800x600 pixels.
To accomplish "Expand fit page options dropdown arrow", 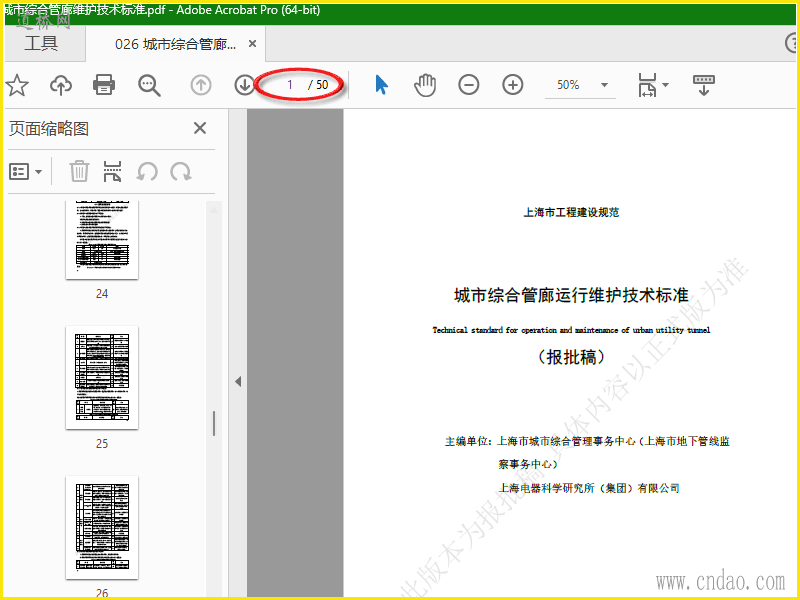I will (665, 85).
